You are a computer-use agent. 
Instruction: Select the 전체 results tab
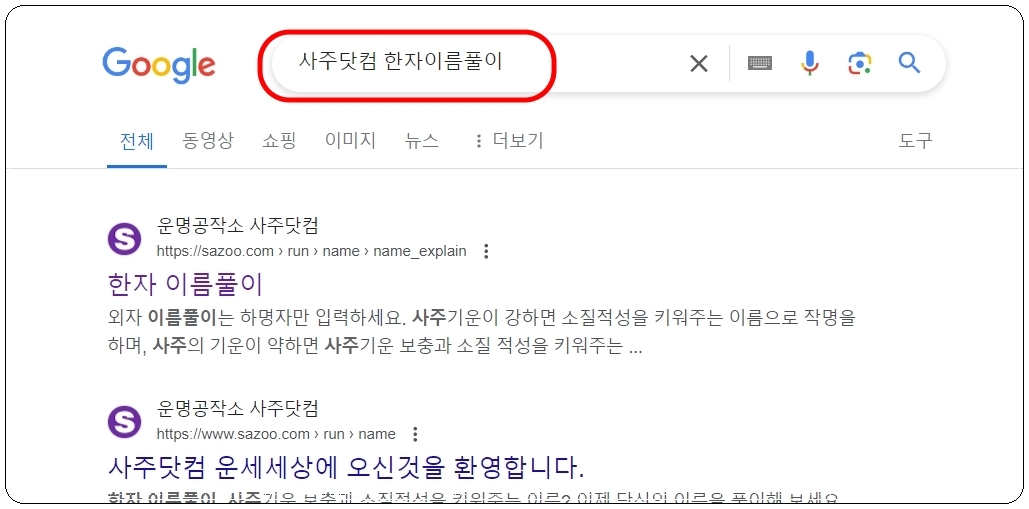click(136, 140)
